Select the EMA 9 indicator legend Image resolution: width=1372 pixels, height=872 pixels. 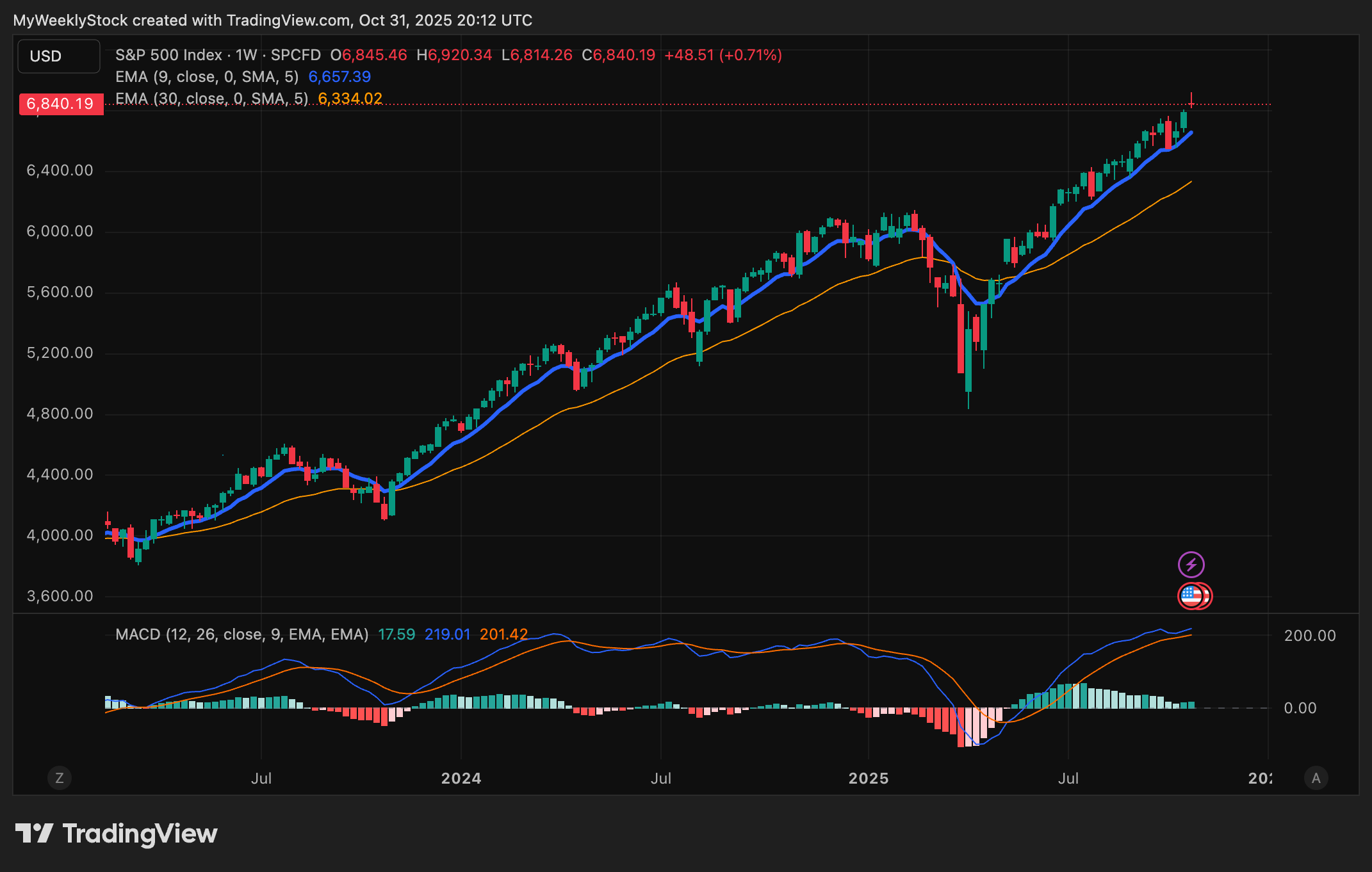tap(206, 77)
